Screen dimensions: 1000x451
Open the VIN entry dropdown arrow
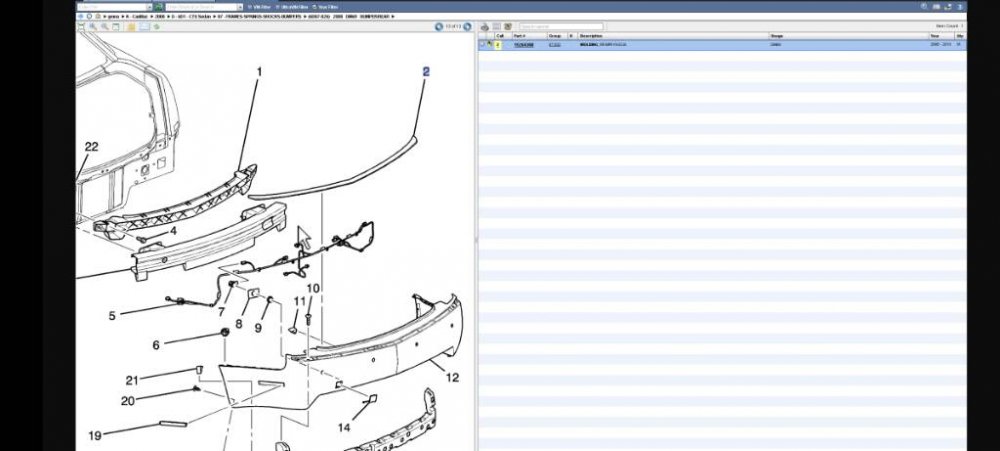click(147, 7)
